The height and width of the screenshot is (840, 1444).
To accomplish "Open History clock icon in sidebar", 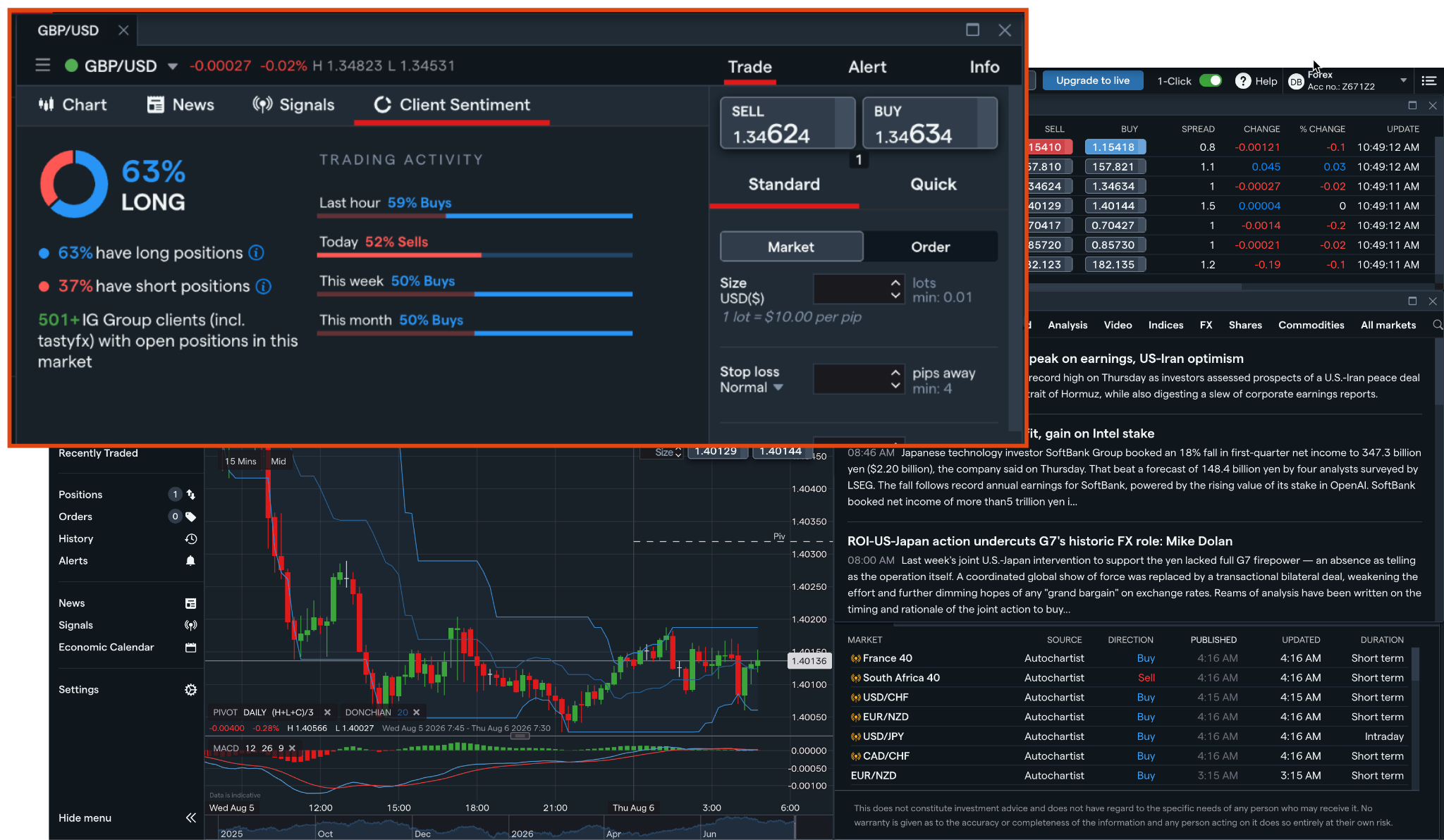I will [190, 538].
